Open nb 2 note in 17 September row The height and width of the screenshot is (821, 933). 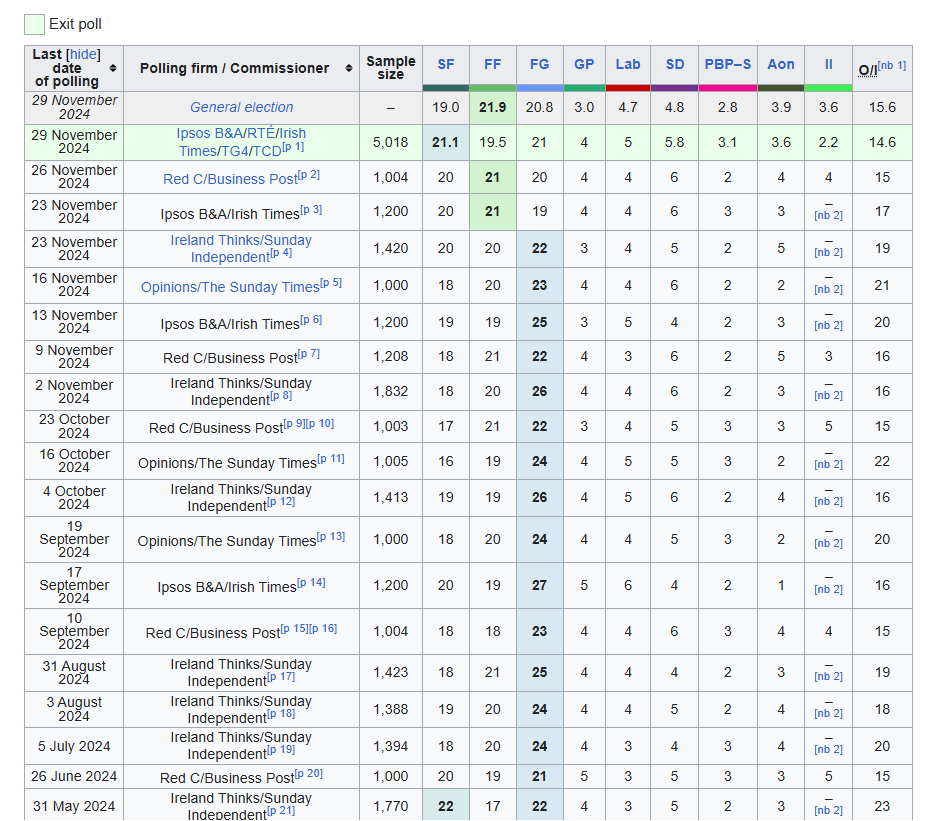(828, 590)
